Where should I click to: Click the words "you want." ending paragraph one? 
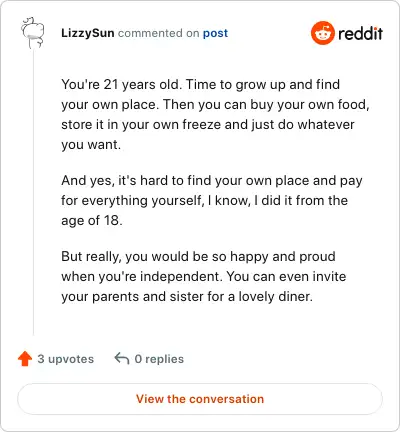point(91,145)
